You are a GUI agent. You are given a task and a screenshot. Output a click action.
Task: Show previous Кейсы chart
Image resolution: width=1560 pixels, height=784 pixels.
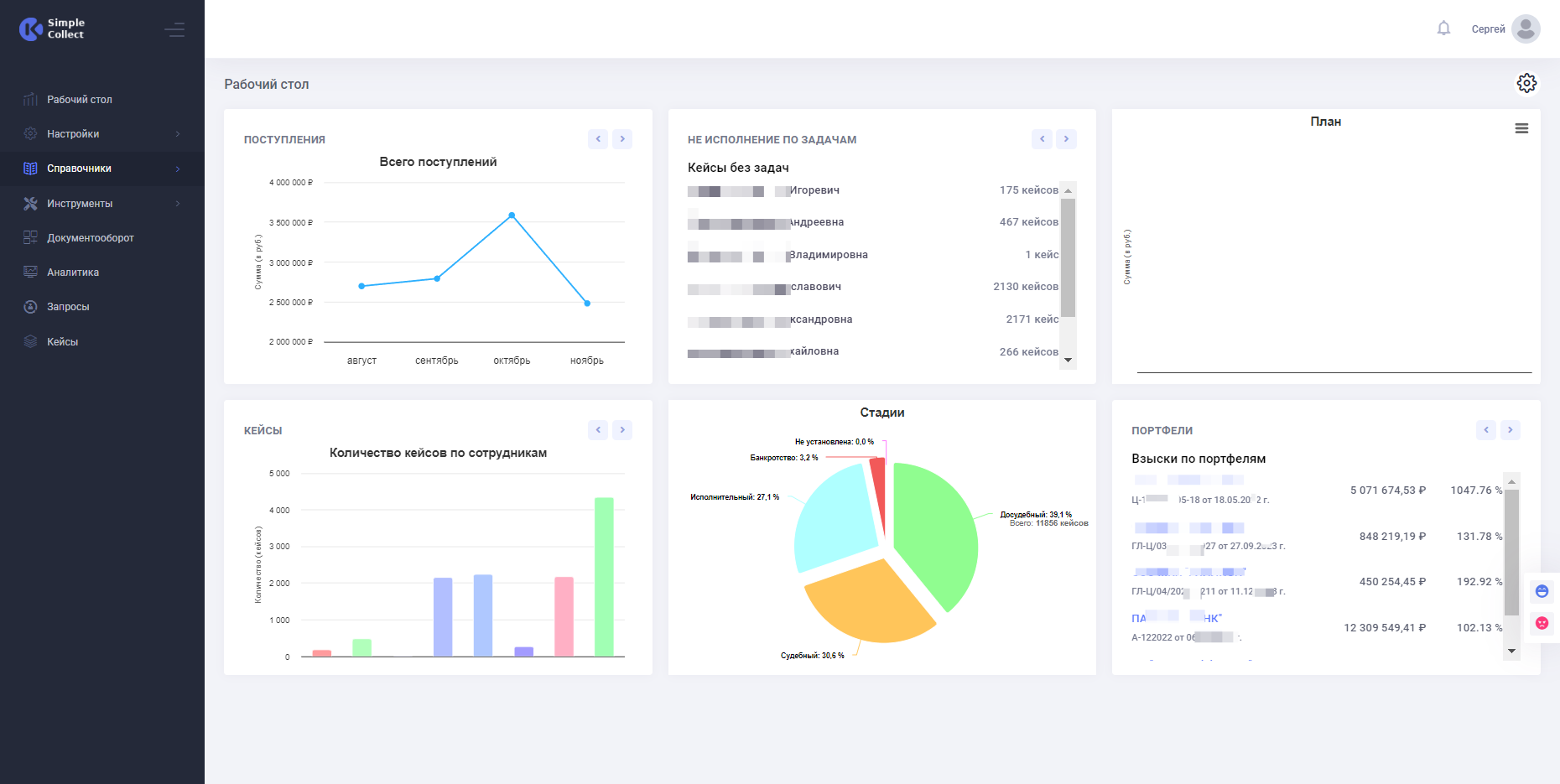click(x=598, y=430)
